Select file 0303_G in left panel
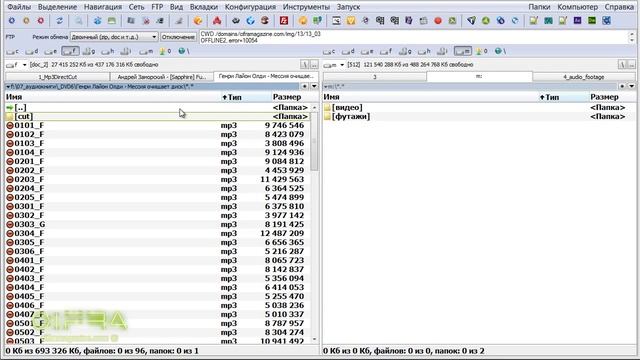 point(158,224)
